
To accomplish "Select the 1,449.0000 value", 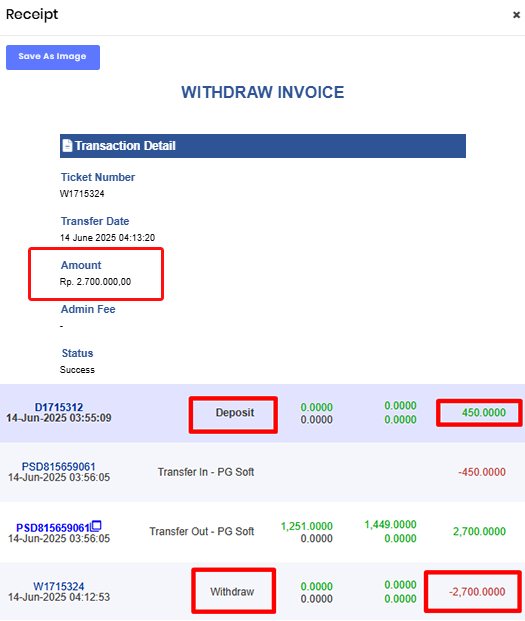I will click(x=390, y=524).
